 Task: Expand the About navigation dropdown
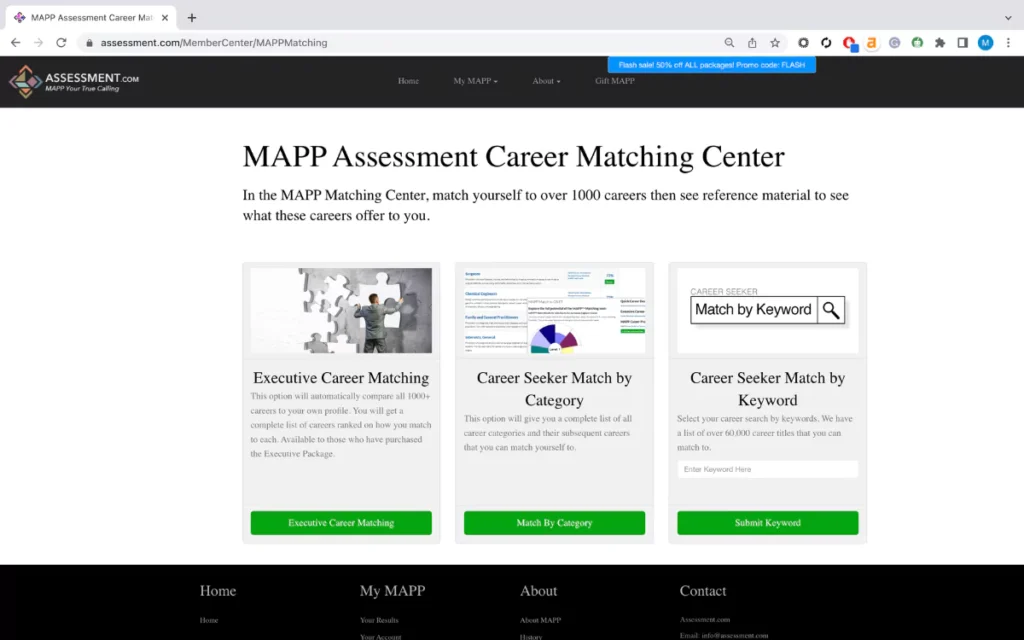tap(546, 81)
